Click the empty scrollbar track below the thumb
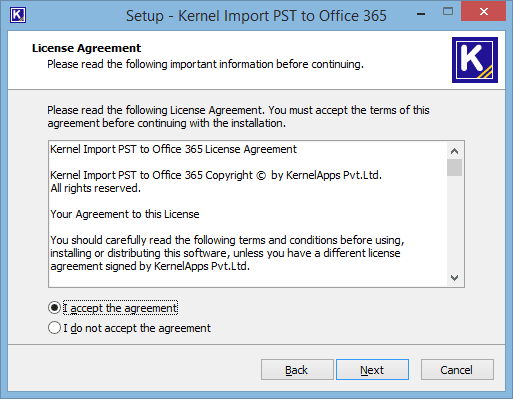The width and height of the screenshot is (513, 399). [454, 223]
